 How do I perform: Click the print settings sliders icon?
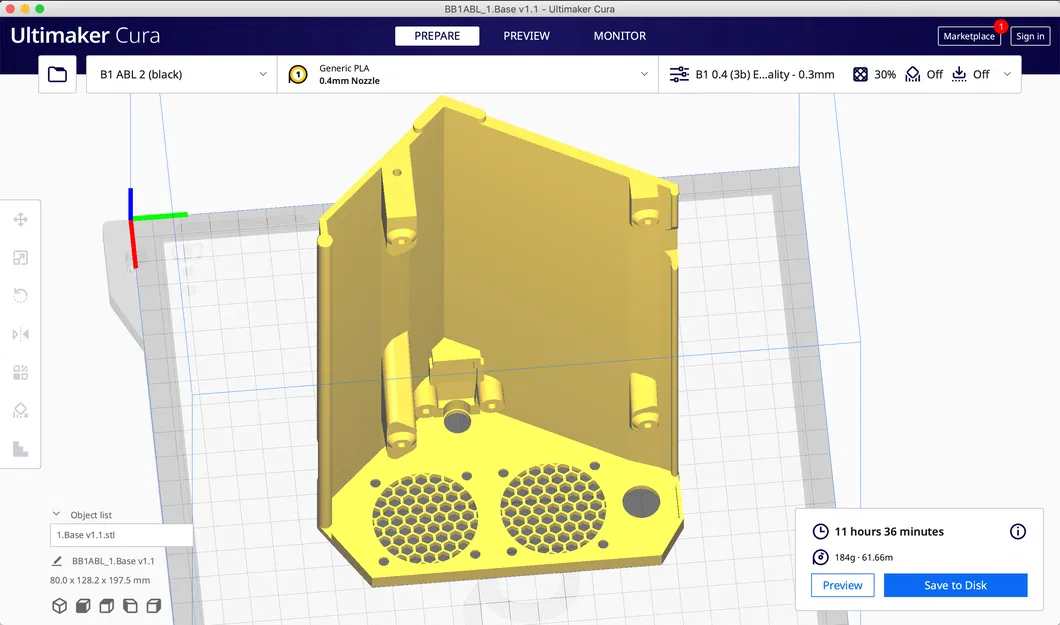pos(679,74)
